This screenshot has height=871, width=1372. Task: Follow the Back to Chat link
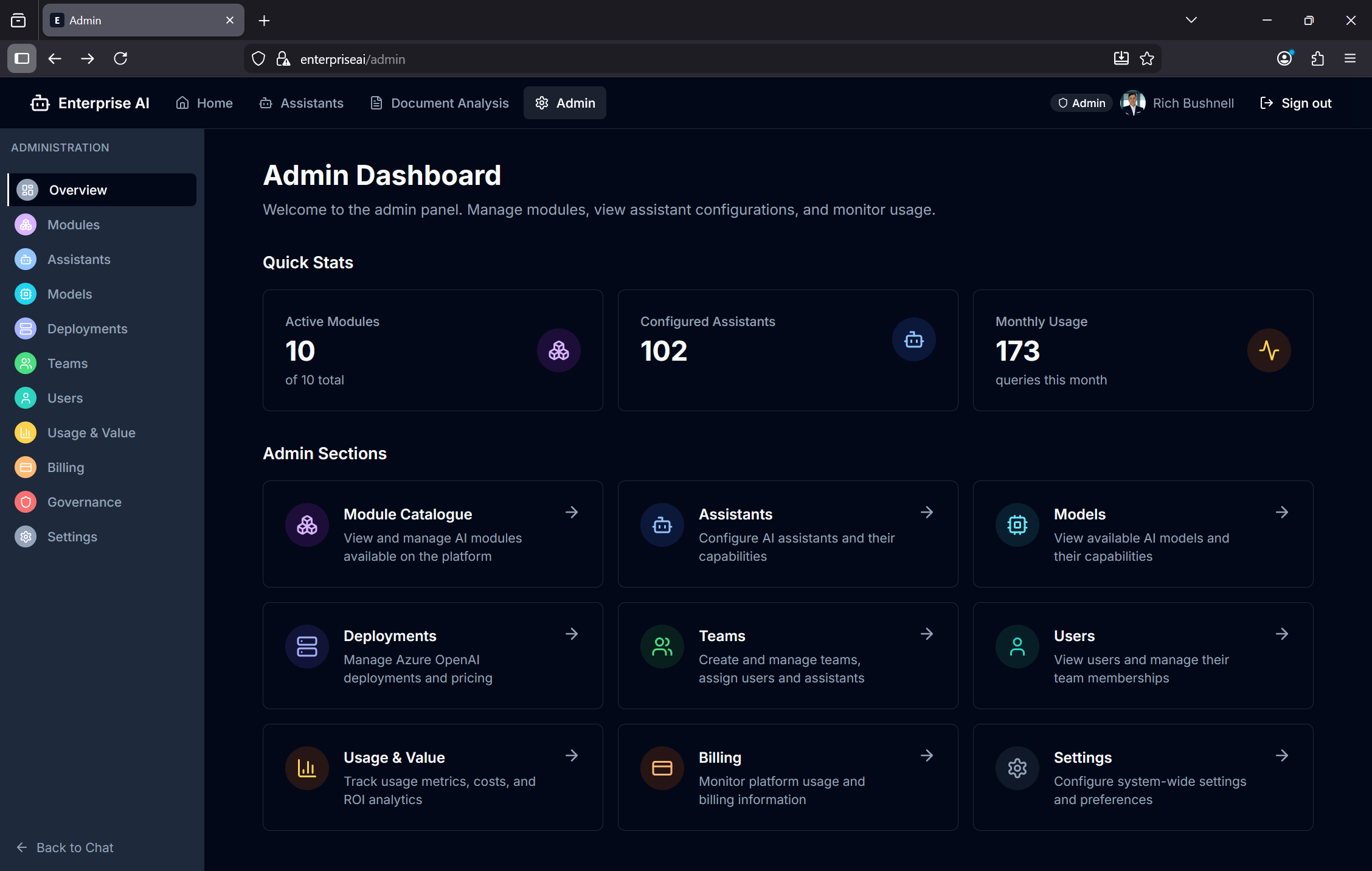pyautogui.click(x=63, y=847)
